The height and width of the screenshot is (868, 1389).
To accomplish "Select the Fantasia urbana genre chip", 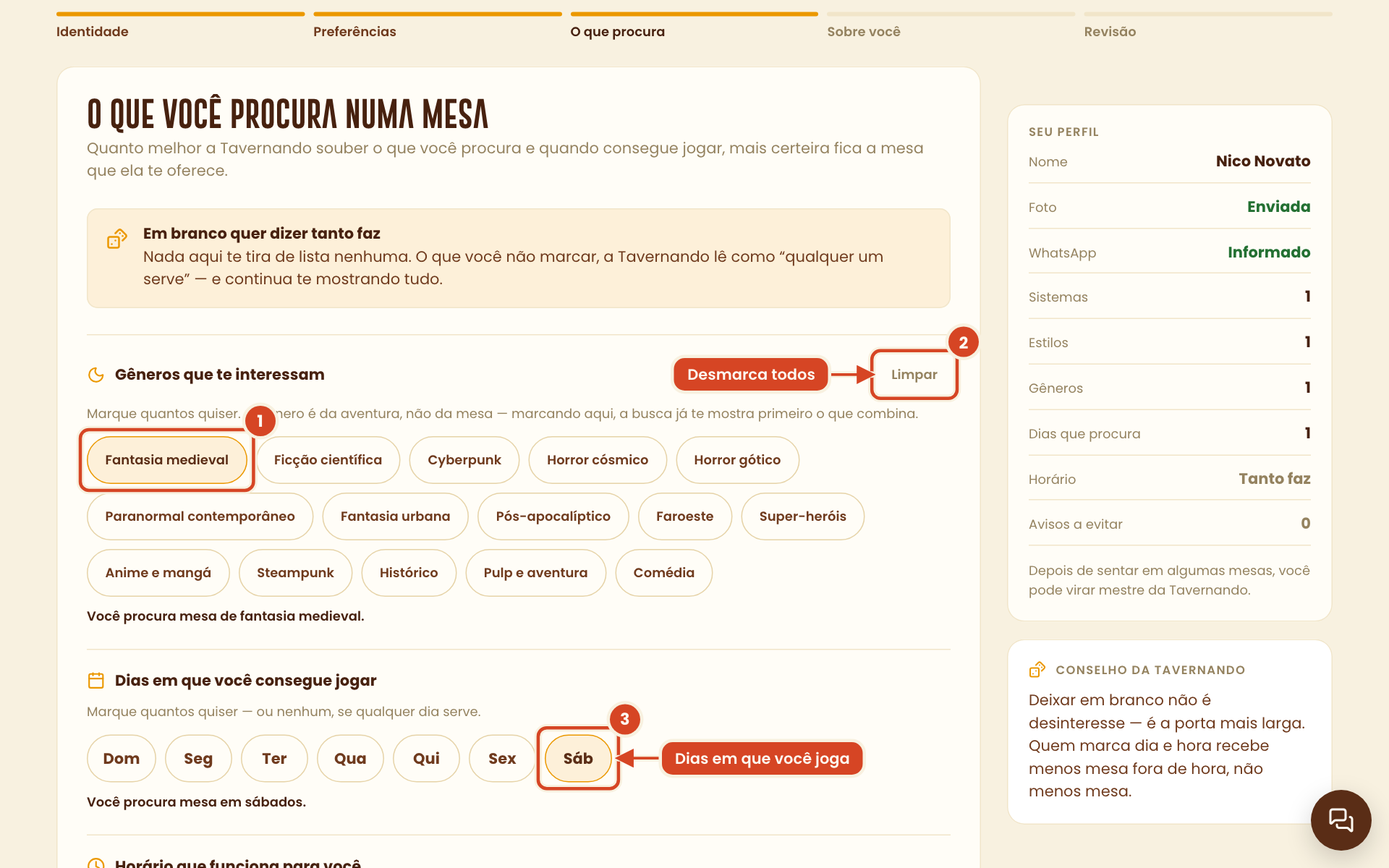I will pyautogui.click(x=395, y=516).
